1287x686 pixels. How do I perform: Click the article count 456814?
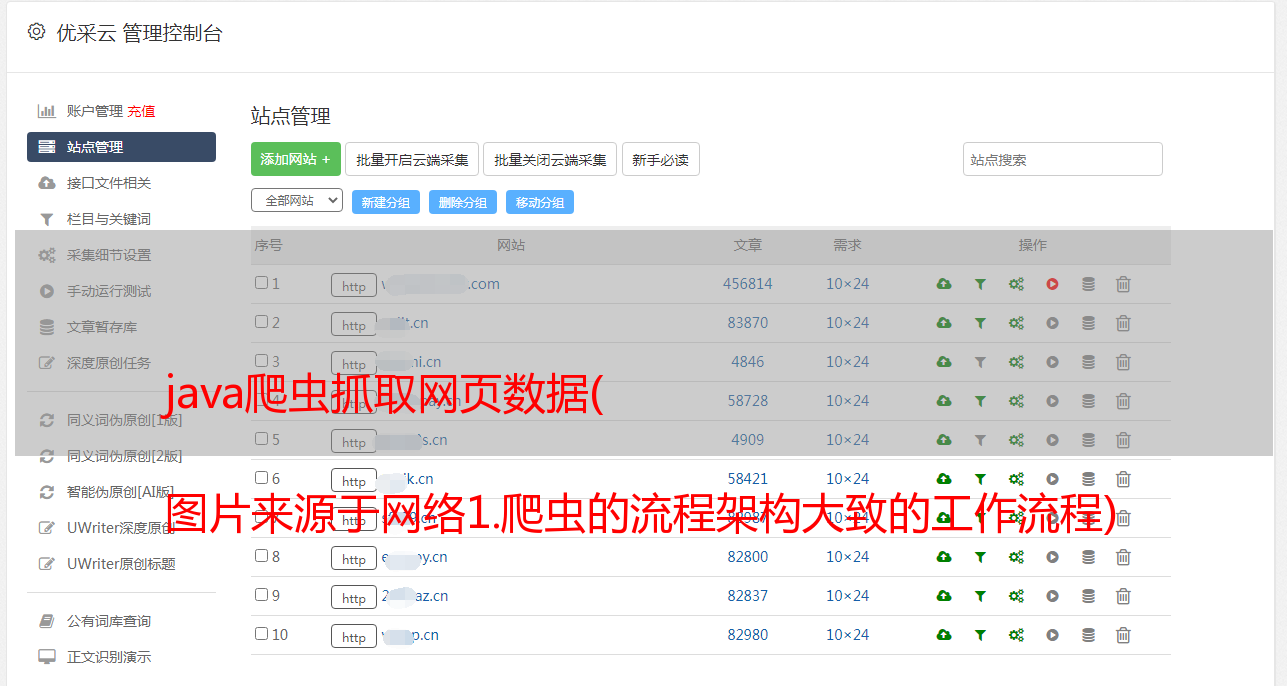[748, 284]
